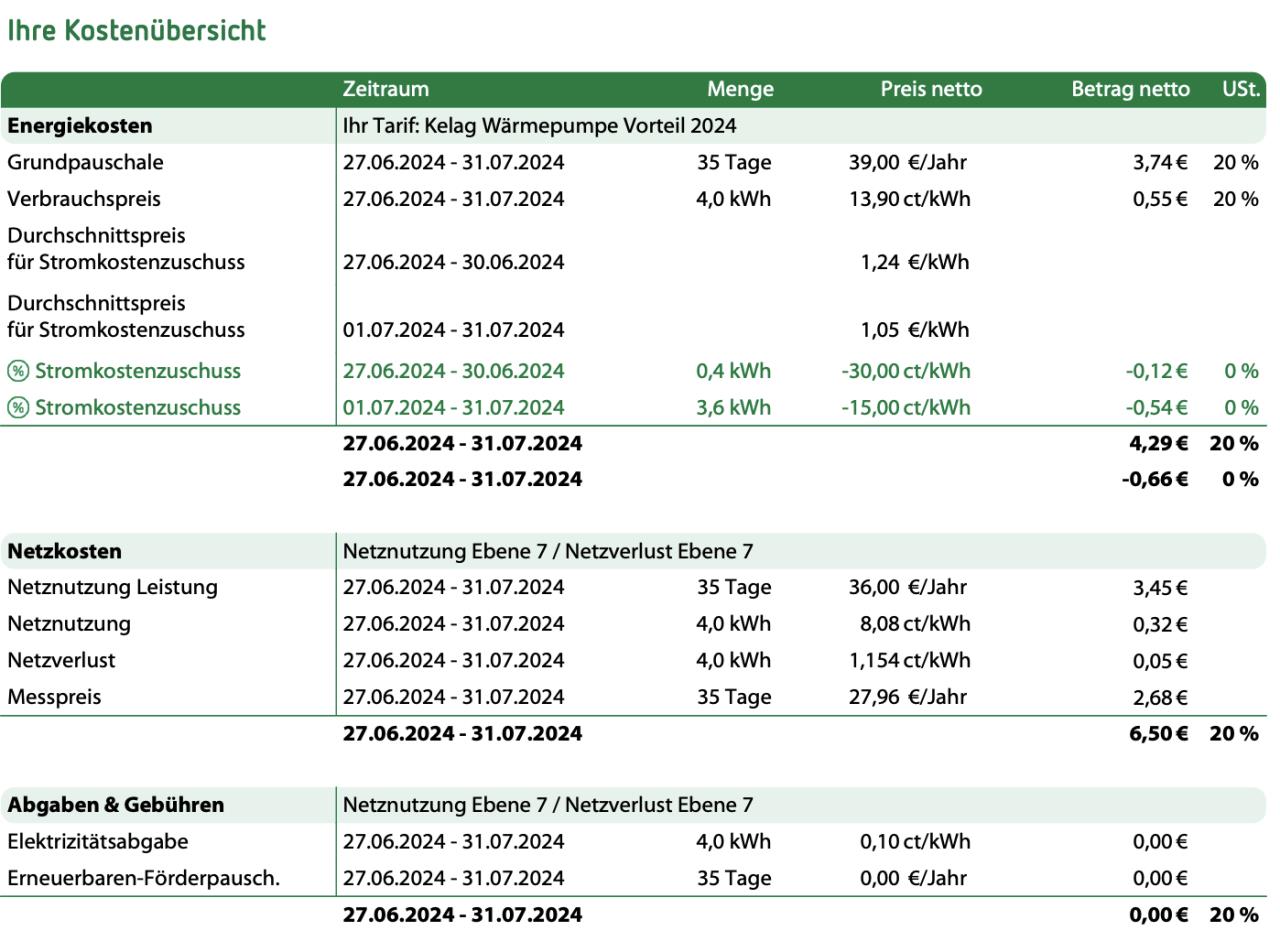Select the Preis netto column header
This screenshot has height=952, width=1280.
(x=931, y=89)
